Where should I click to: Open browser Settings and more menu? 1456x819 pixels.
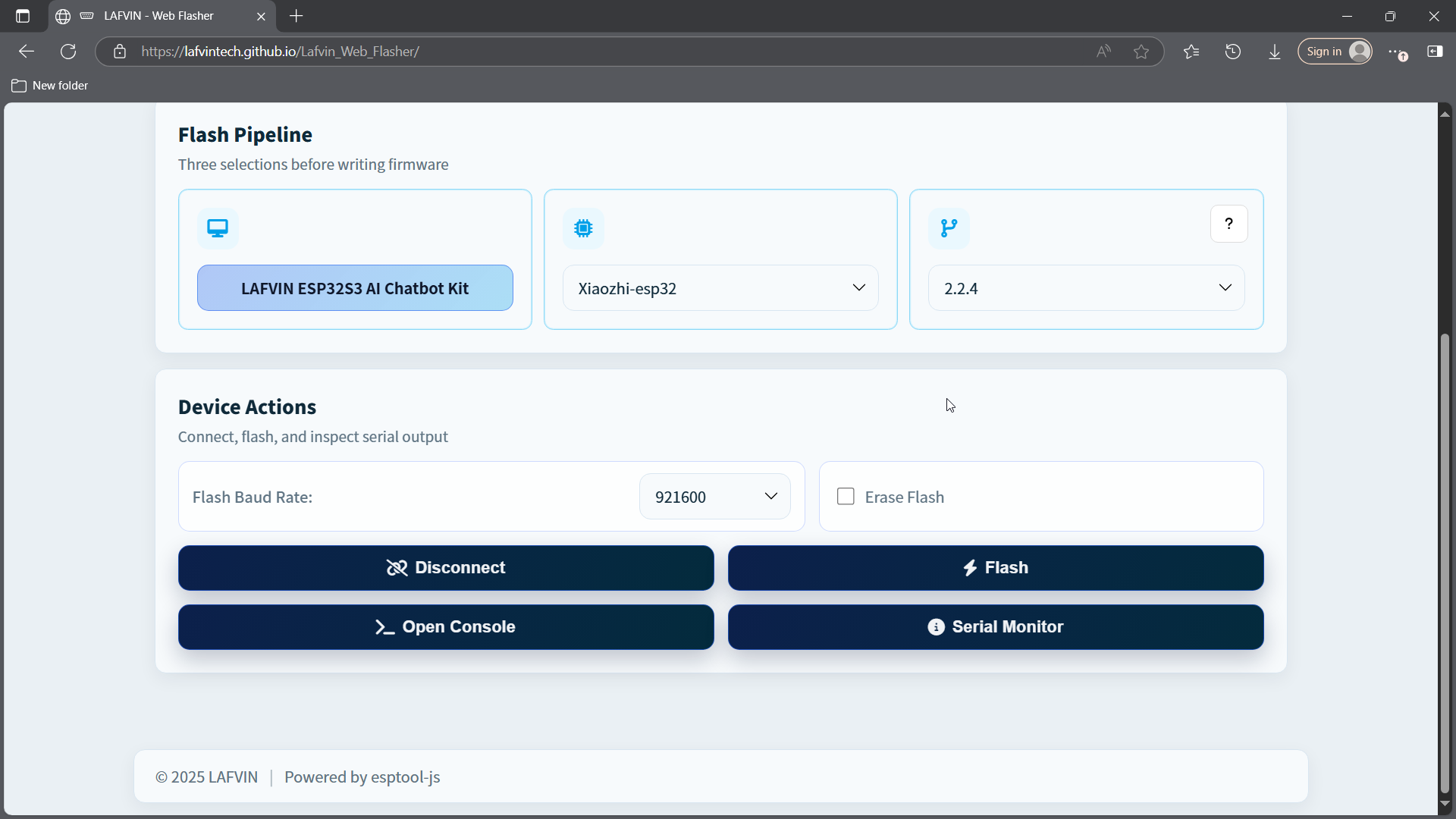coord(1397,52)
